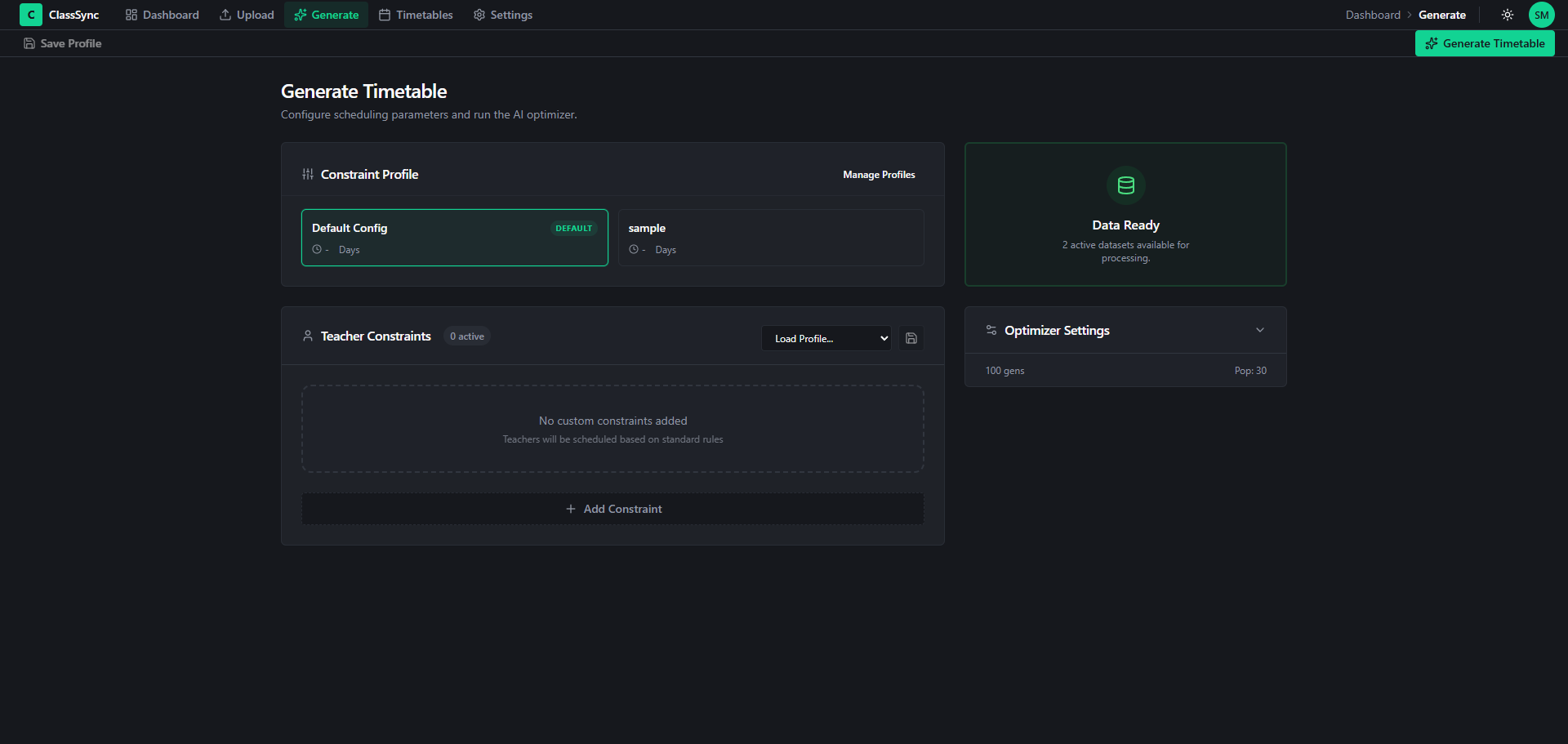Screen dimensions: 1568x744
Task: Toggle the light/dark theme sun icon
Action: (x=1508, y=15)
